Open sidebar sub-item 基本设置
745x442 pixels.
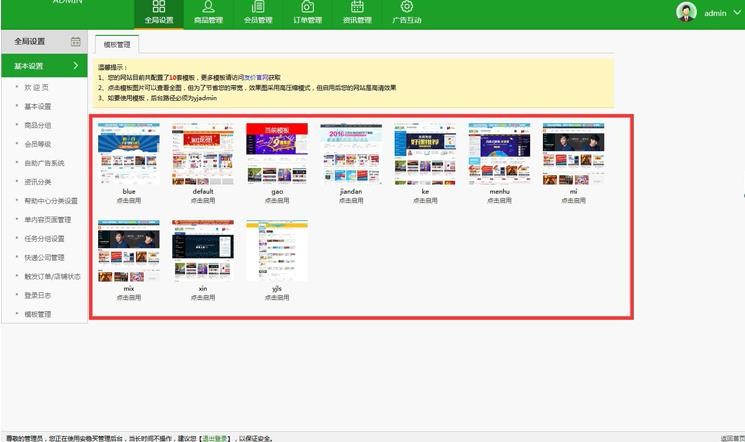point(38,106)
